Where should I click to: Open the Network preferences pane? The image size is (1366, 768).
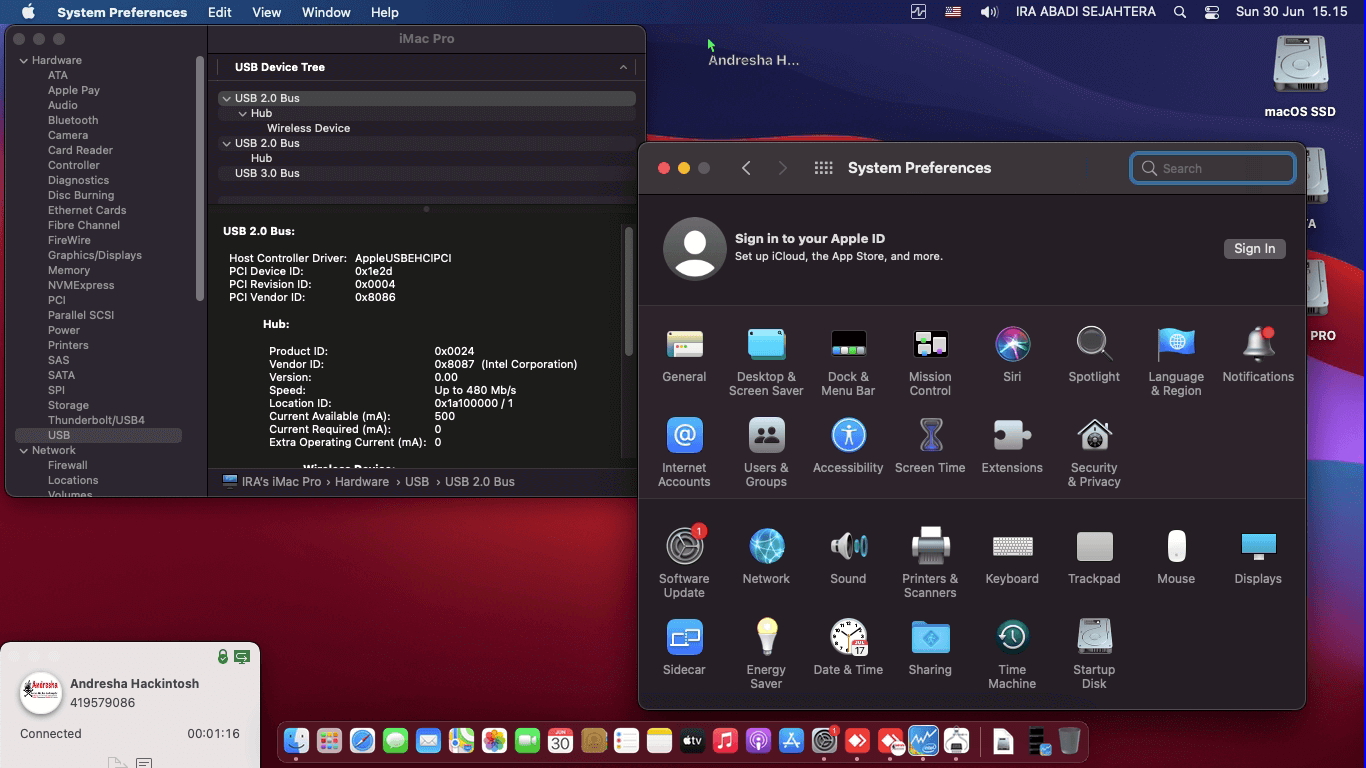[766, 557]
